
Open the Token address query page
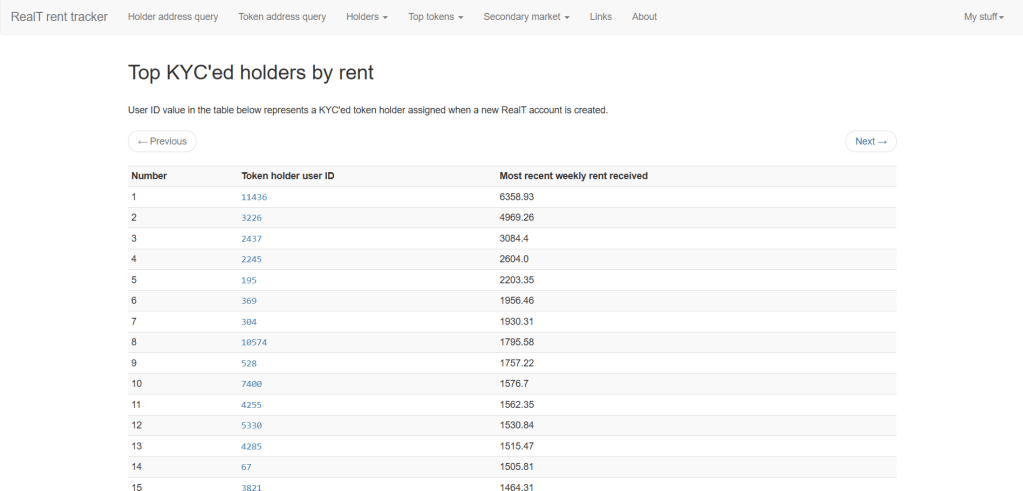[282, 17]
